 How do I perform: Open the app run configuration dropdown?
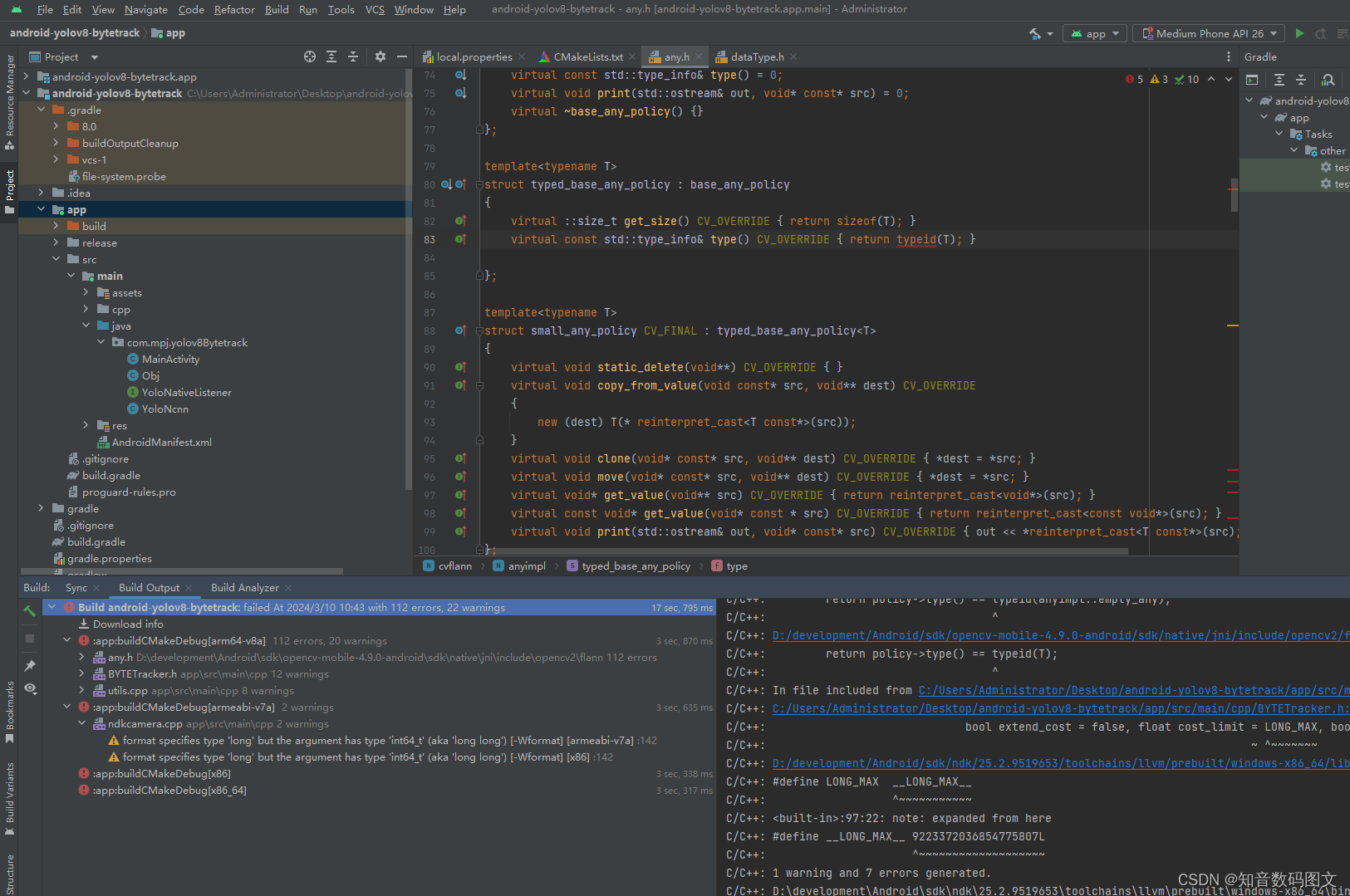click(x=1096, y=33)
